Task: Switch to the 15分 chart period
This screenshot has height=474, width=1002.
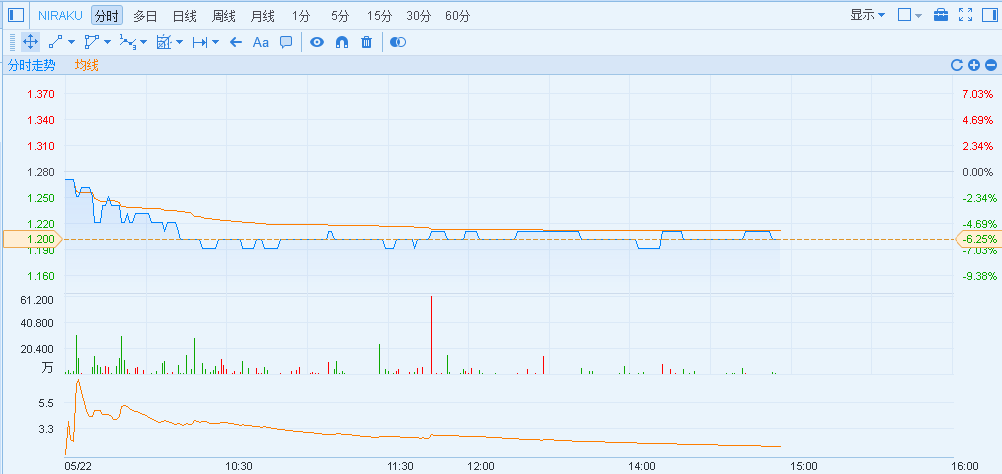Action: pos(380,16)
